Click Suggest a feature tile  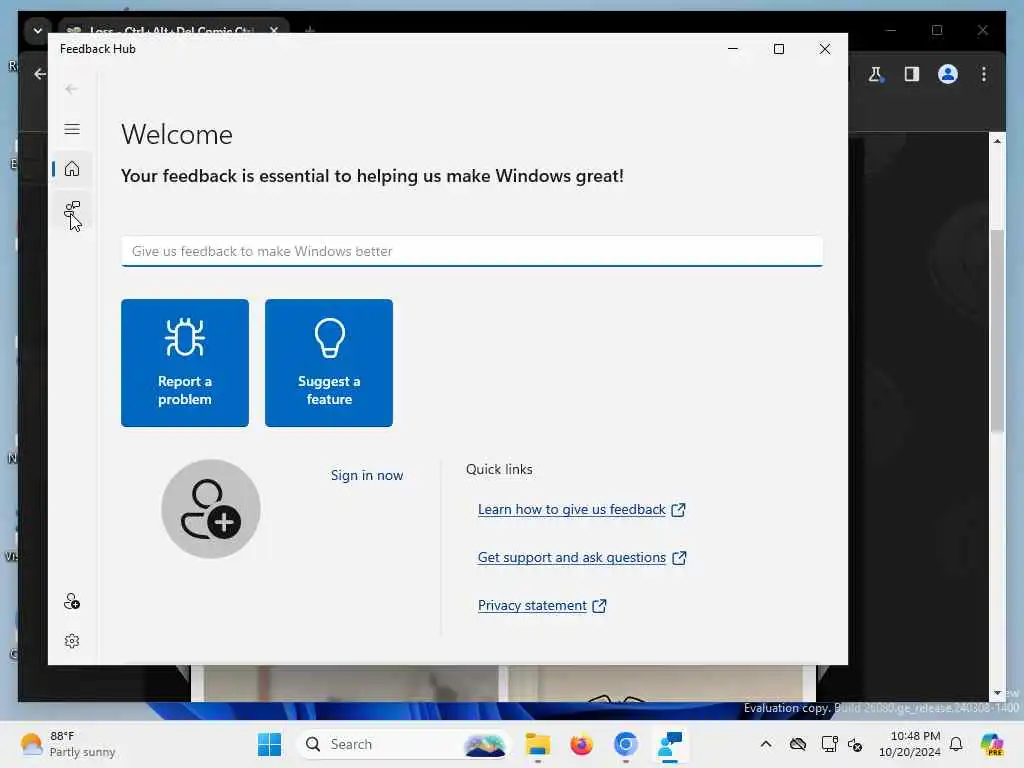click(329, 363)
